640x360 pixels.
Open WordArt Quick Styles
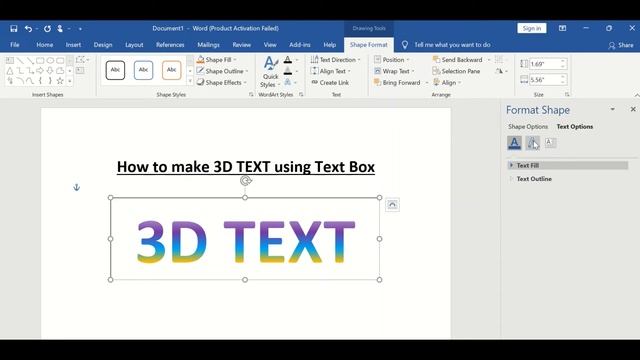270,72
